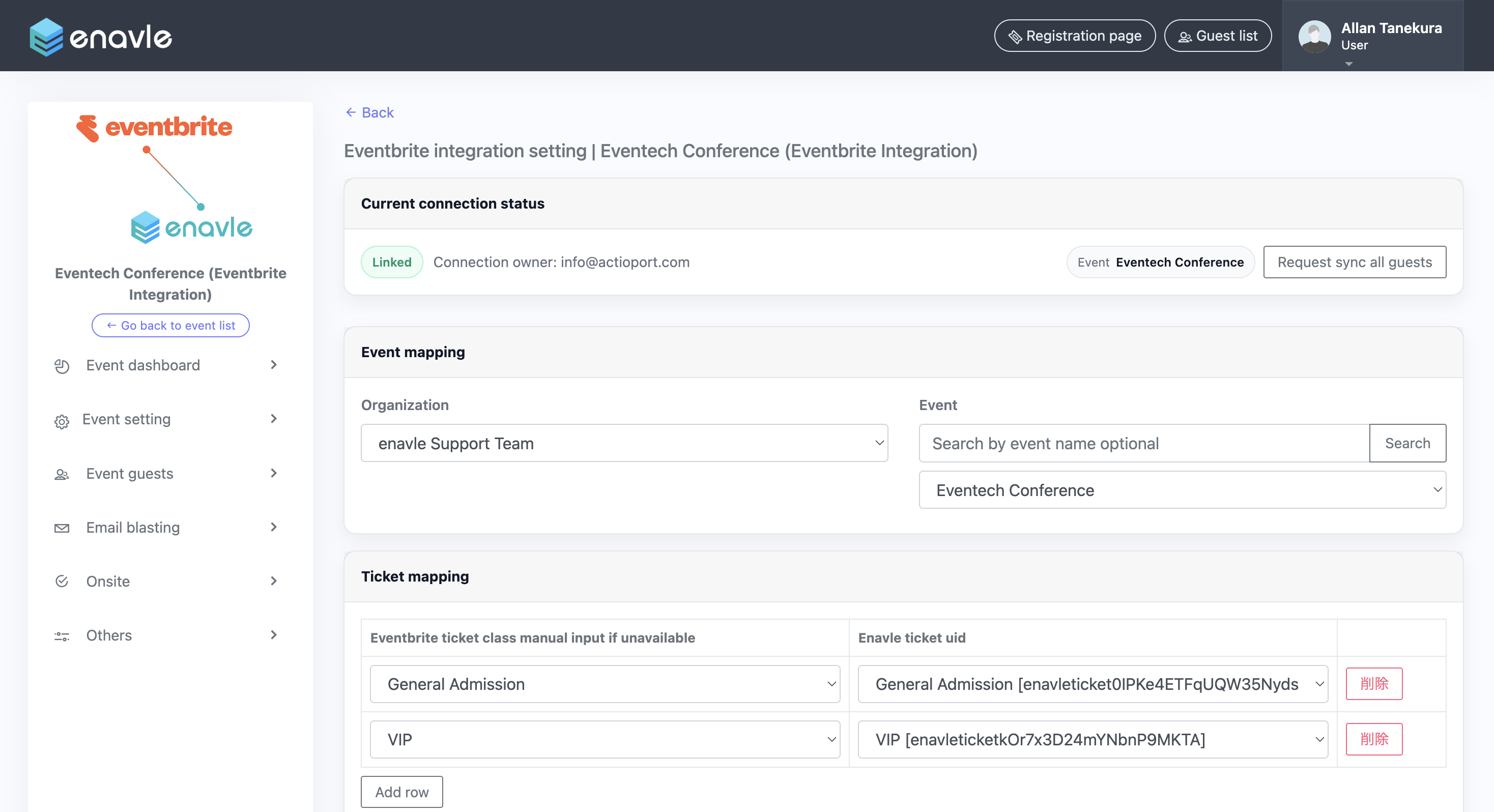This screenshot has height=812, width=1494.
Task: Click the Add row button
Action: [x=401, y=792]
